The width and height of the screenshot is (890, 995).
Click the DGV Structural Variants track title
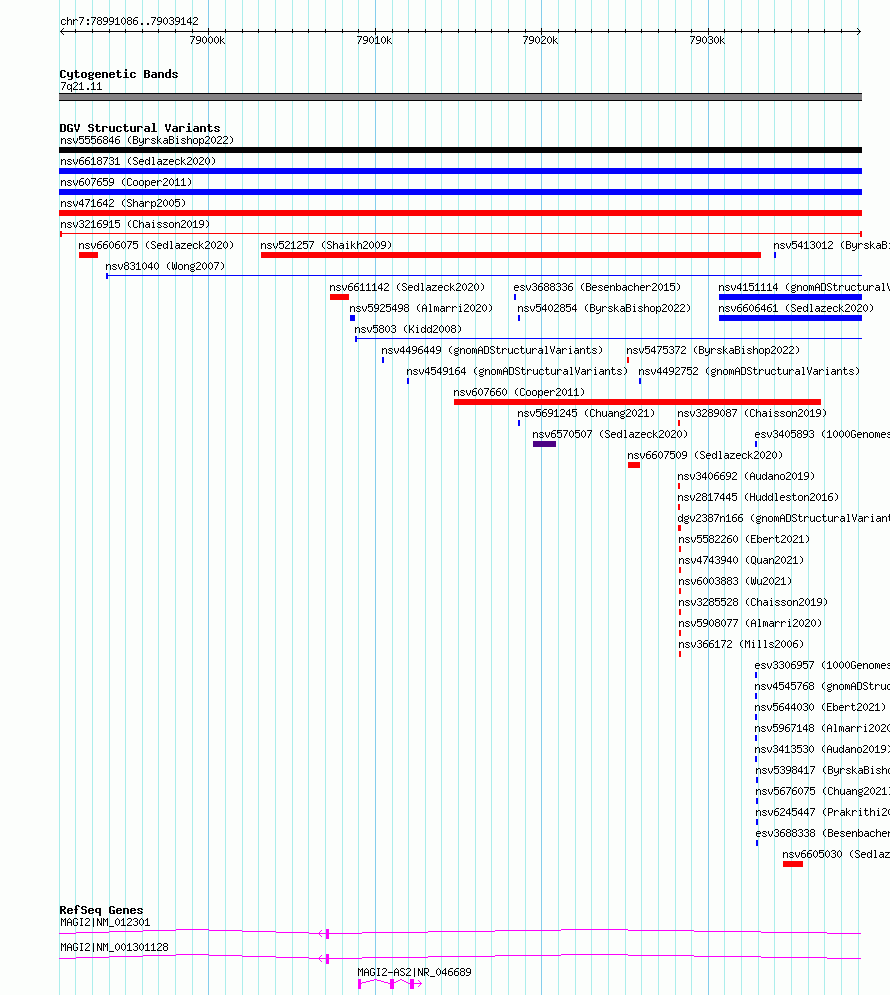coord(140,128)
